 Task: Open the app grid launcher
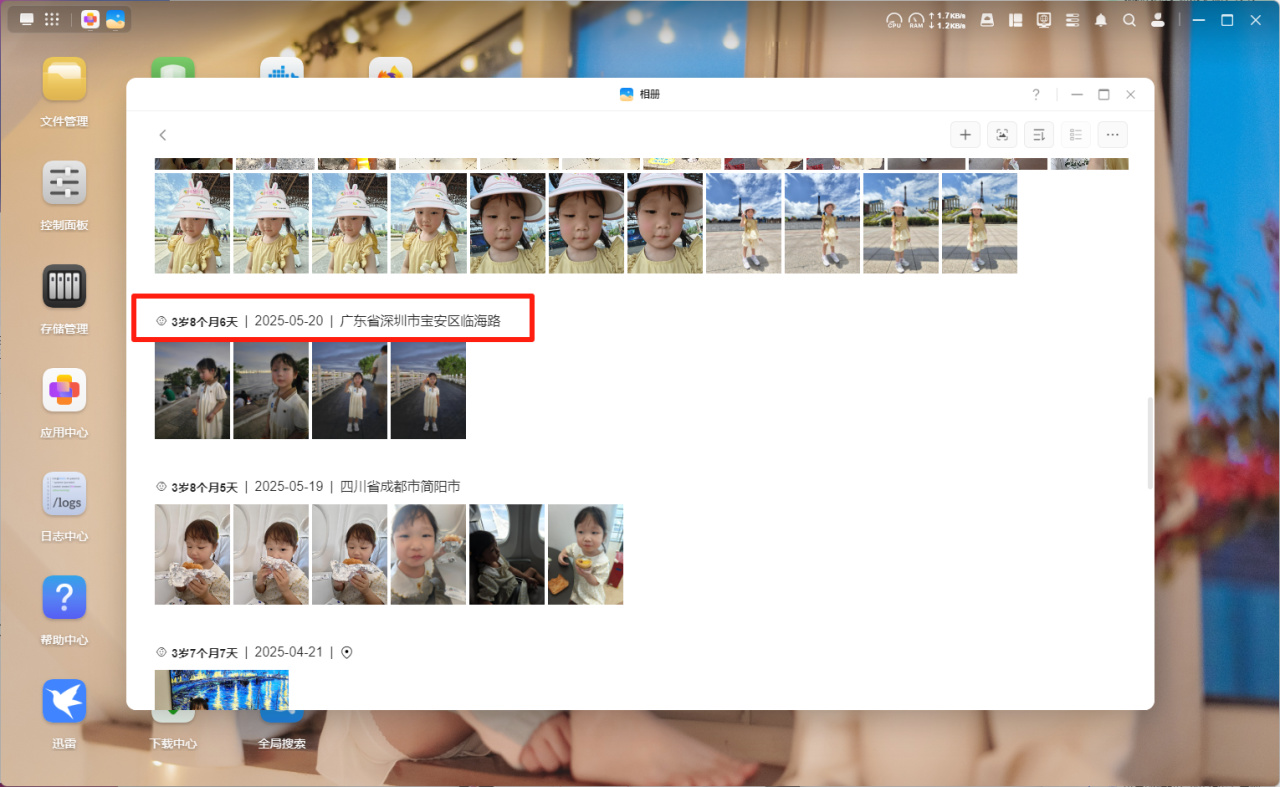click(52, 19)
